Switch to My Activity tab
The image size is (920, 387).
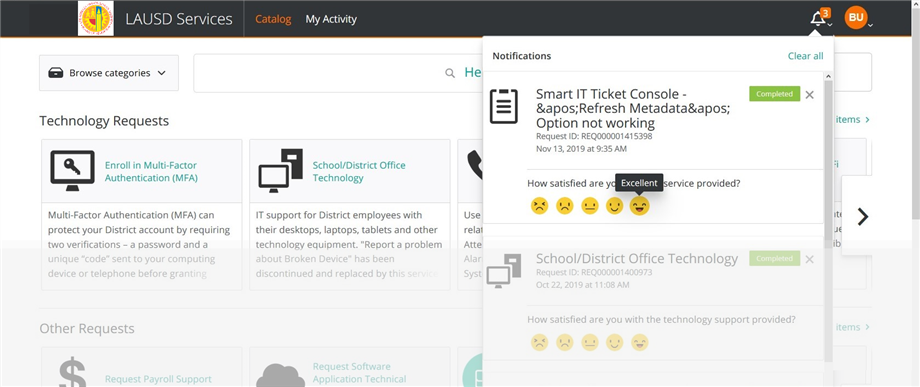pos(331,19)
